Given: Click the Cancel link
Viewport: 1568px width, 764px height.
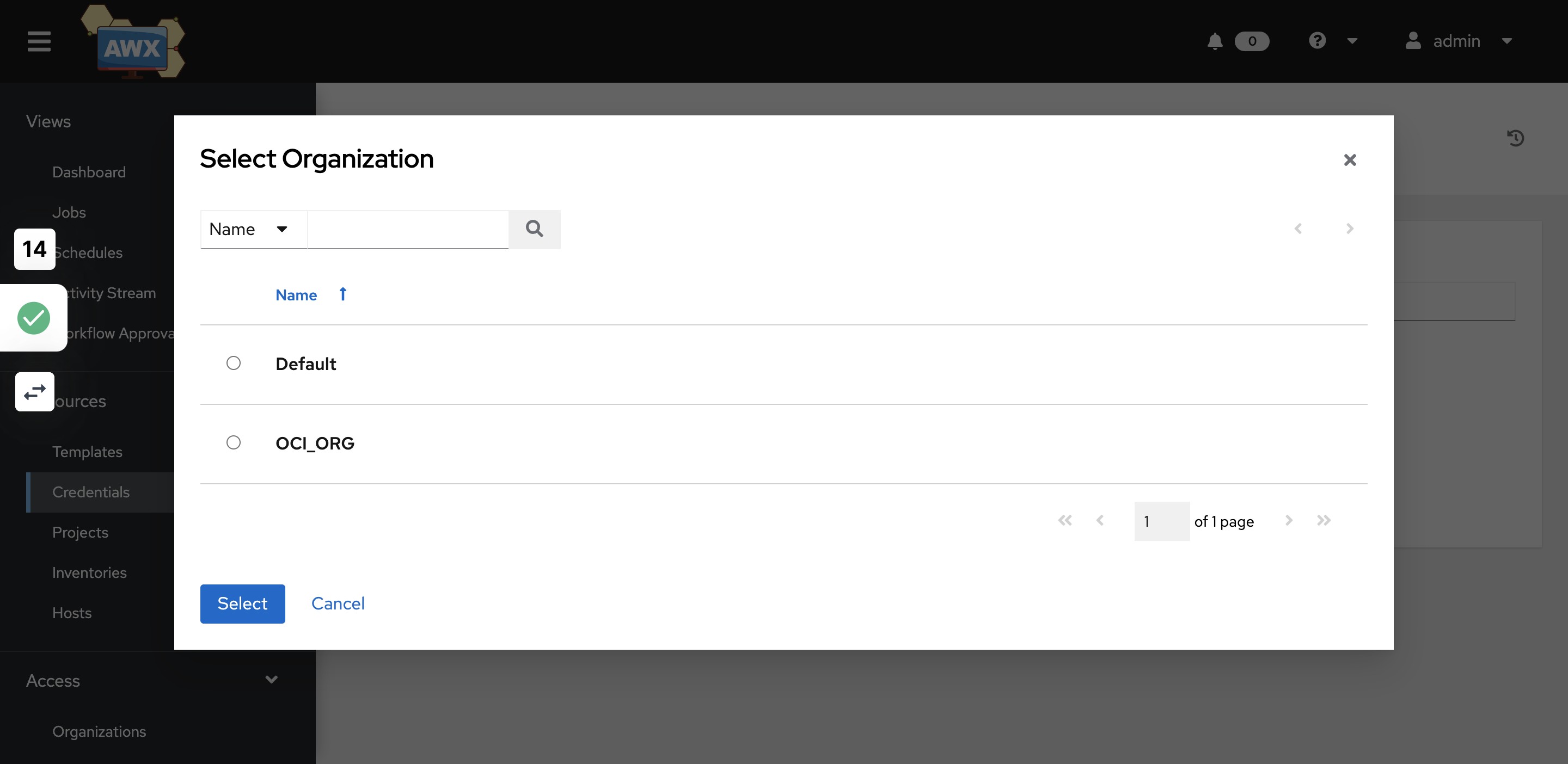Looking at the screenshot, I should pyautogui.click(x=338, y=603).
